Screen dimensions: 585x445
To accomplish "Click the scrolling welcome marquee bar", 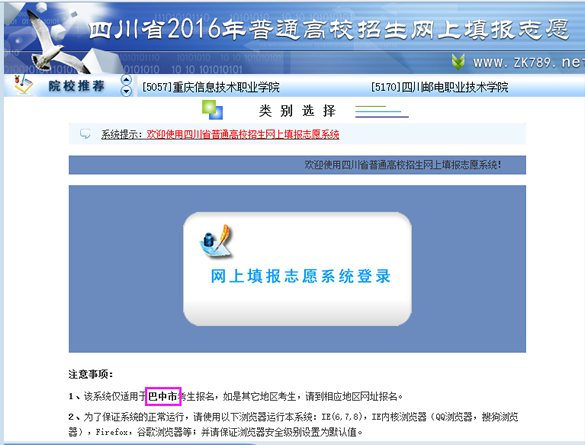I will click(297, 165).
